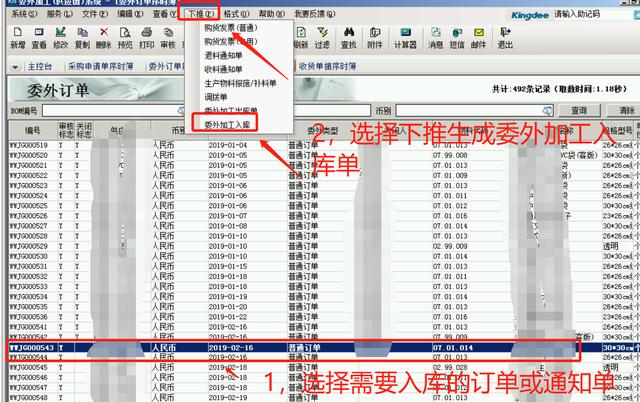Click the 编号 column header
640x402 pixels.
click(x=33, y=131)
